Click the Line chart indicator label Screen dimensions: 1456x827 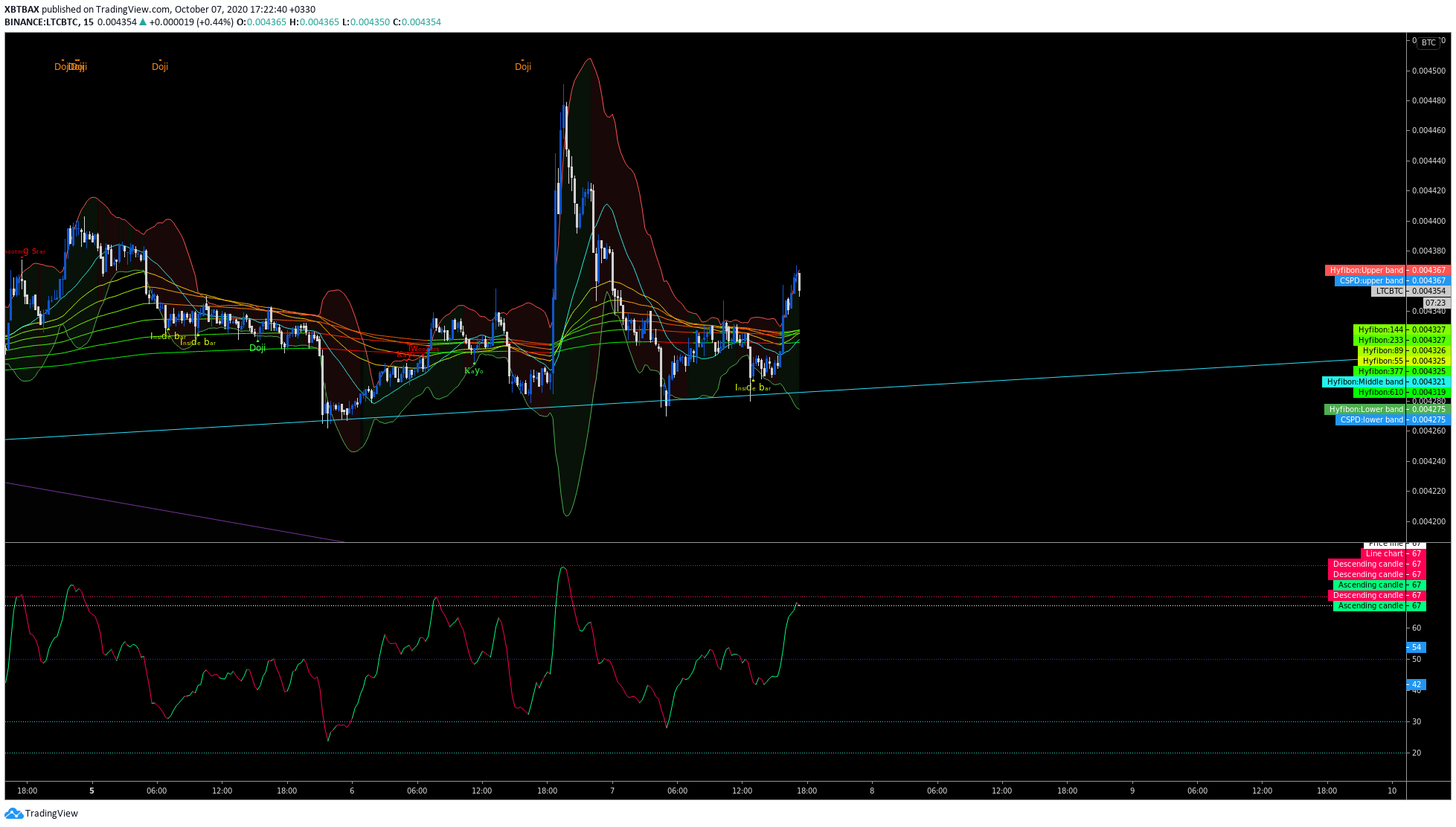(x=1393, y=553)
